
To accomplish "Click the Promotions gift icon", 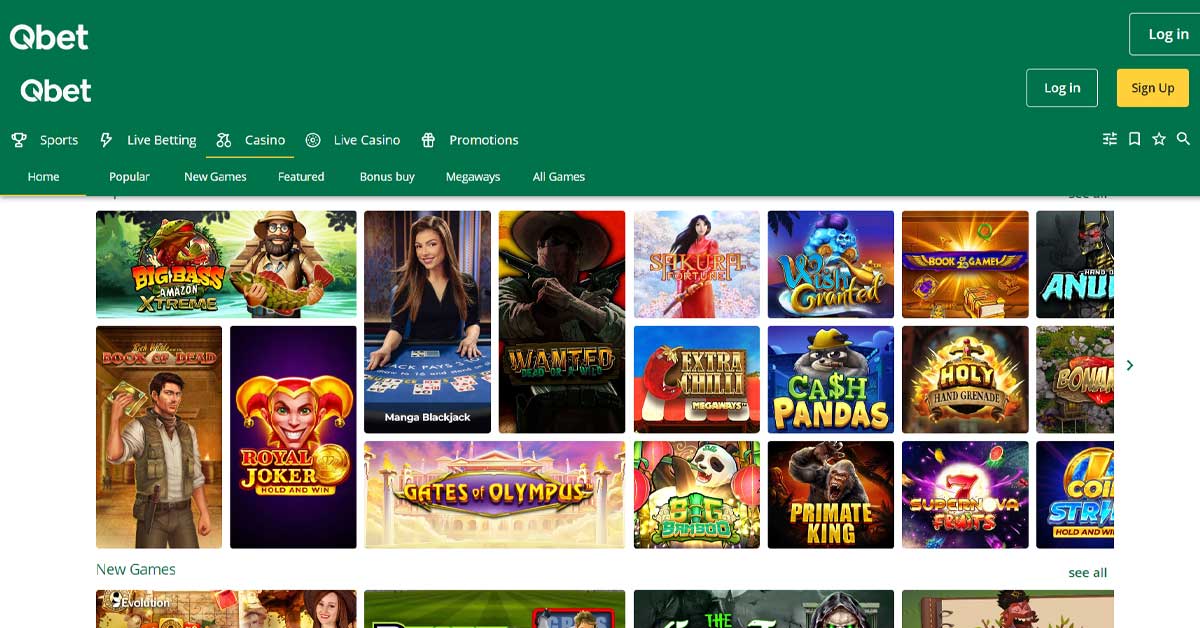I will click(428, 140).
